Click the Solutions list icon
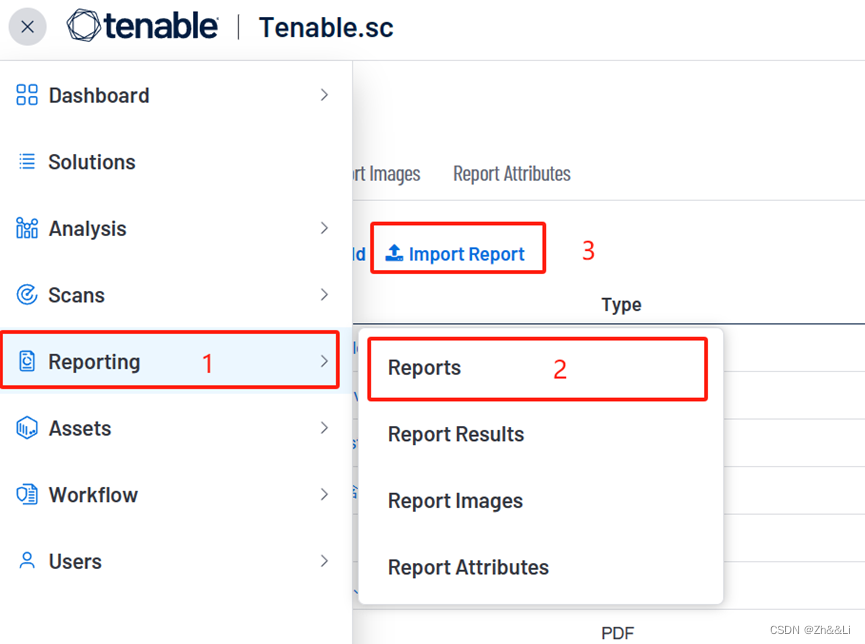 [26, 162]
